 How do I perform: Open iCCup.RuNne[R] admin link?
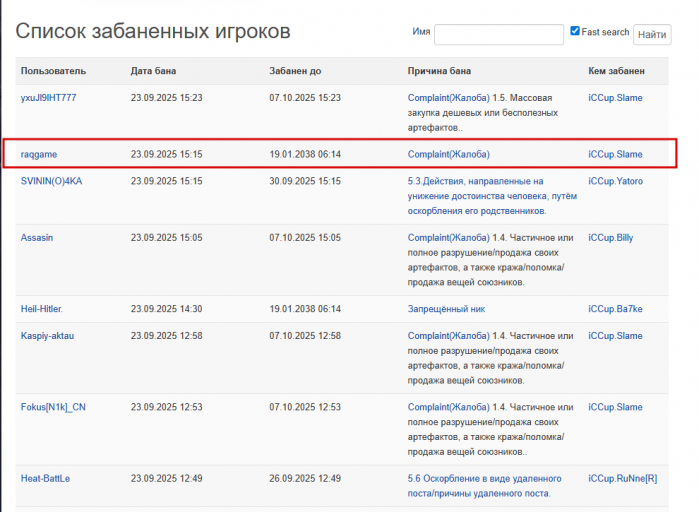tap(622, 478)
